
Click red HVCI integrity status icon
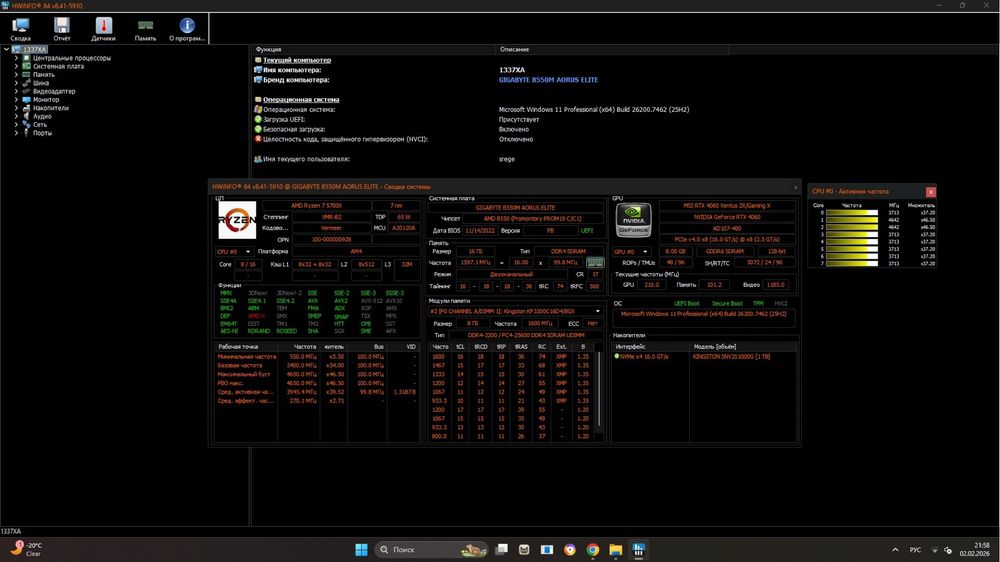pyautogui.click(x=258, y=138)
